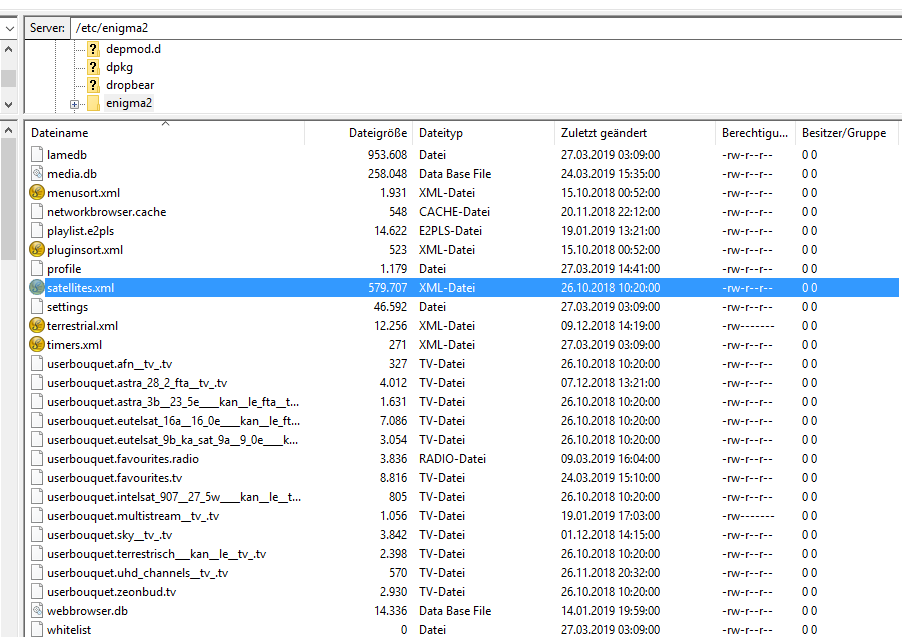The height and width of the screenshot is (637, 902).
Task: Click the terrestrial.xml XML file icon
Action: tap(37, 325)
